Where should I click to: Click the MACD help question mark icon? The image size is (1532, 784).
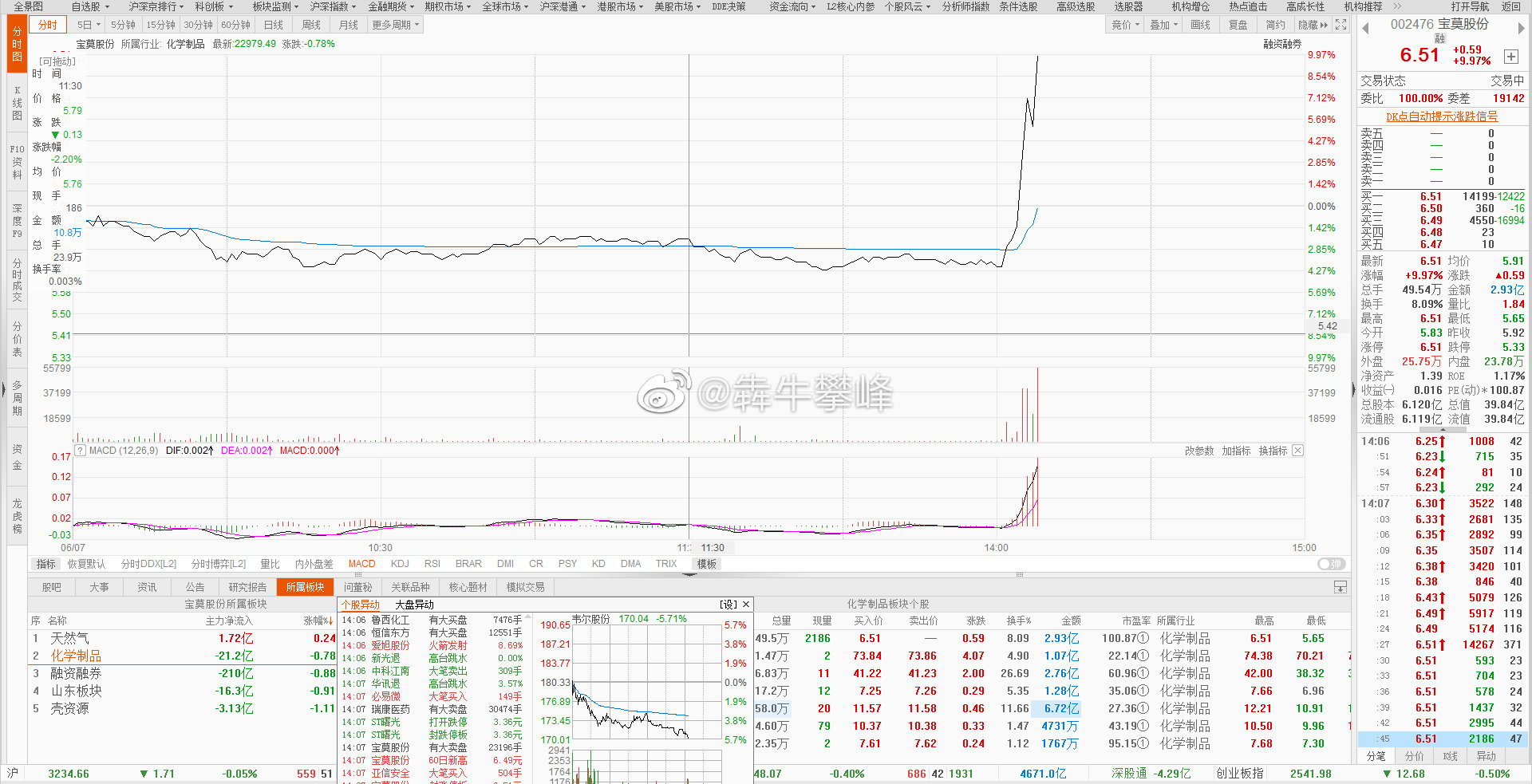[80, 451]
